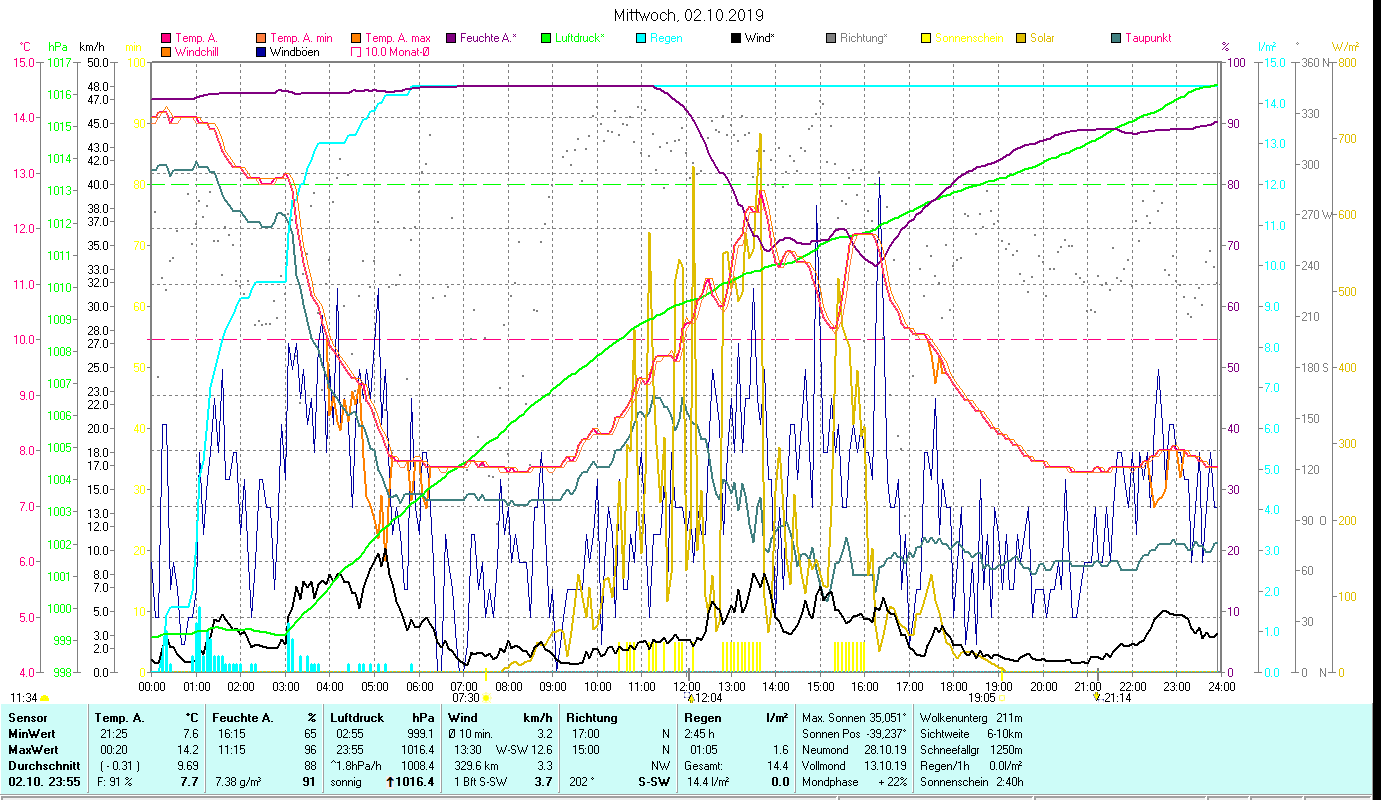Click the Windchill legend label

197,52
